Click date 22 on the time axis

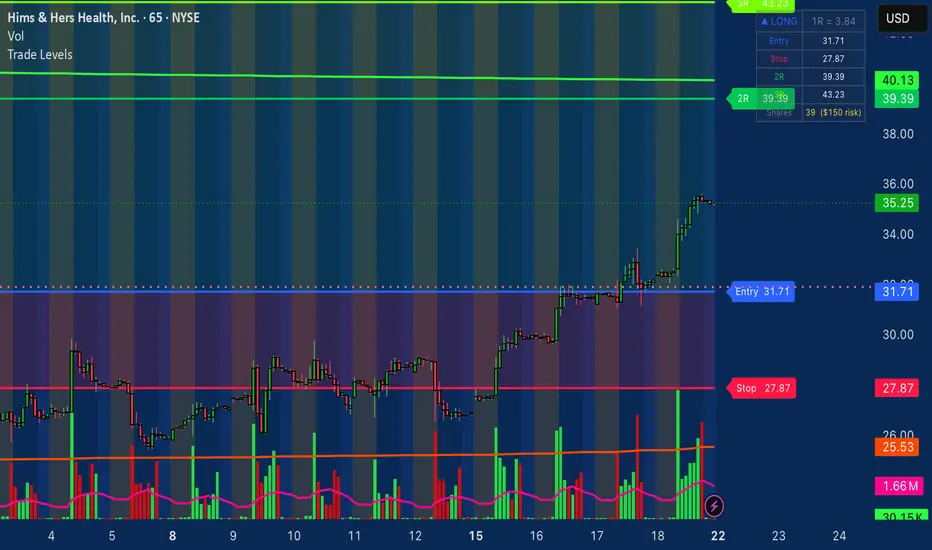pyautogui.click(x=718, y=536)
